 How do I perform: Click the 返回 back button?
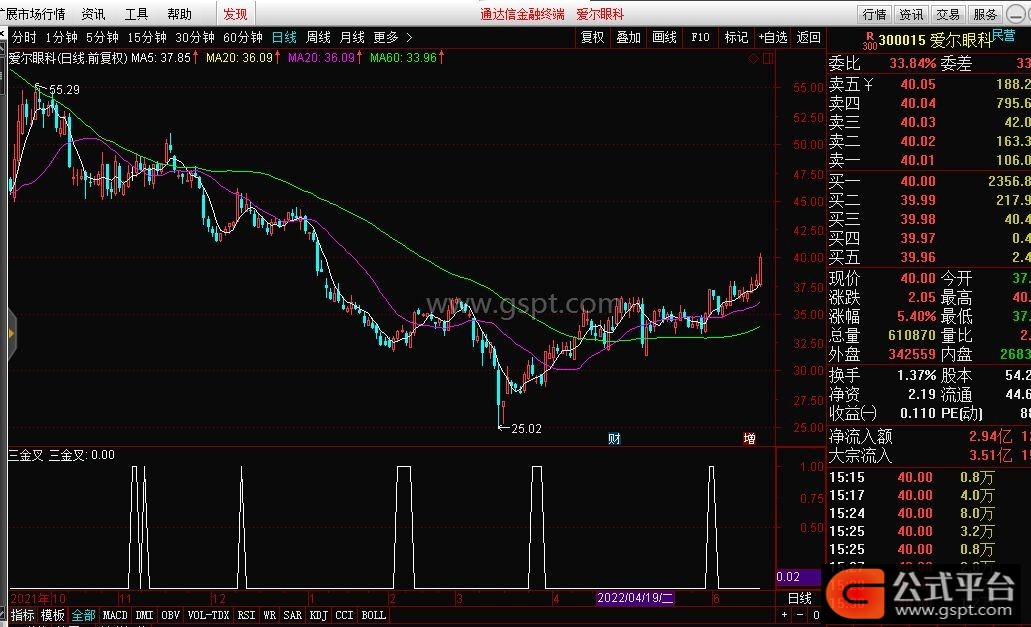pos(808,37)
